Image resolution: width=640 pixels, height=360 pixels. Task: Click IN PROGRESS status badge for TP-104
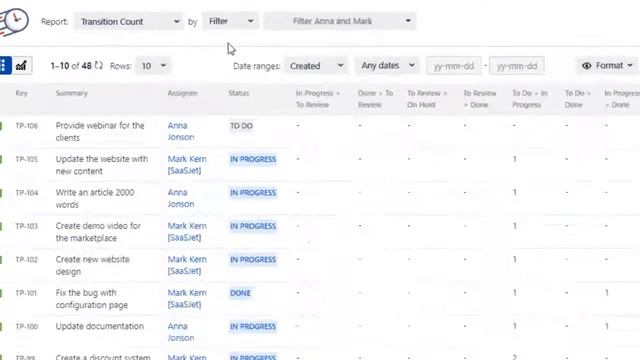pos(253,193)
